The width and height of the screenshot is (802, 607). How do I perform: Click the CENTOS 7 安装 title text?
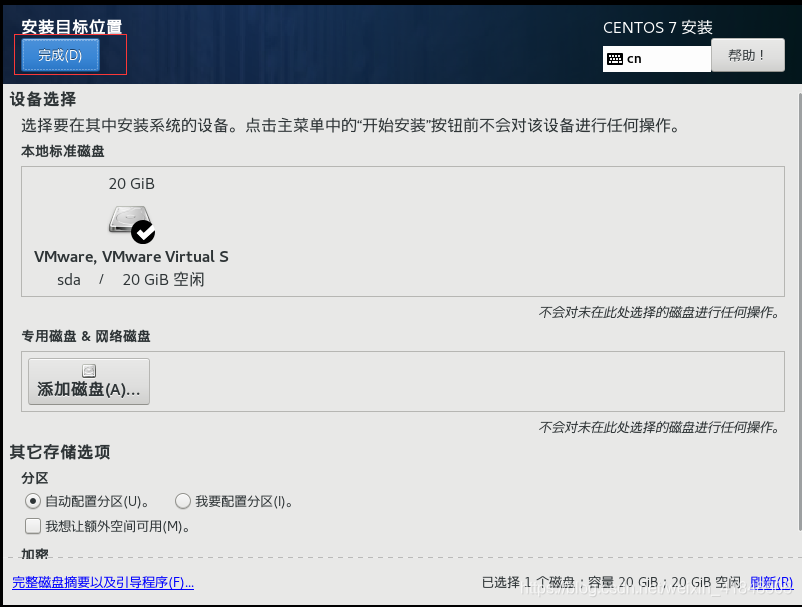click(x=658, y=28)
